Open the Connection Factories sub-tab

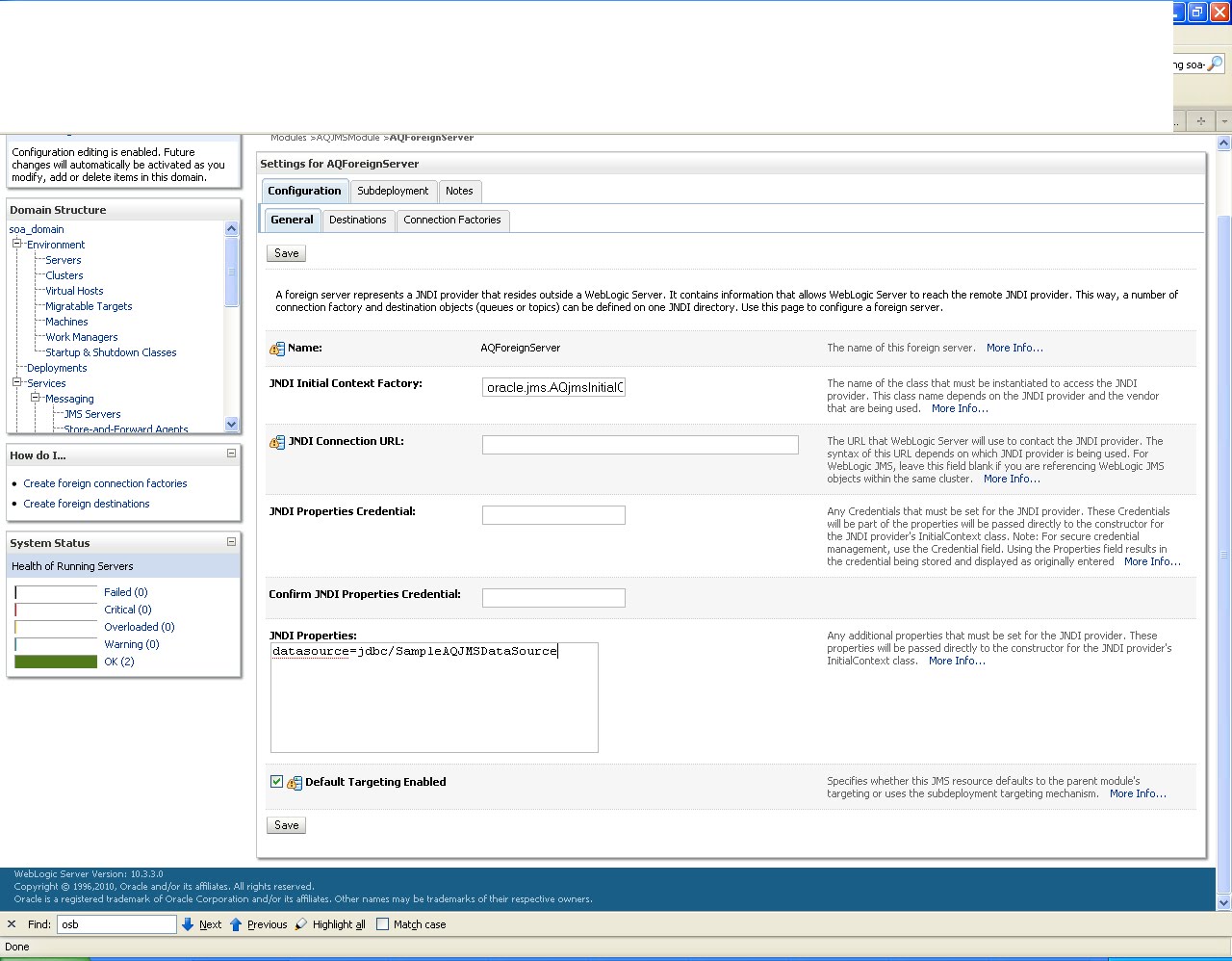(x=452, y=220)
